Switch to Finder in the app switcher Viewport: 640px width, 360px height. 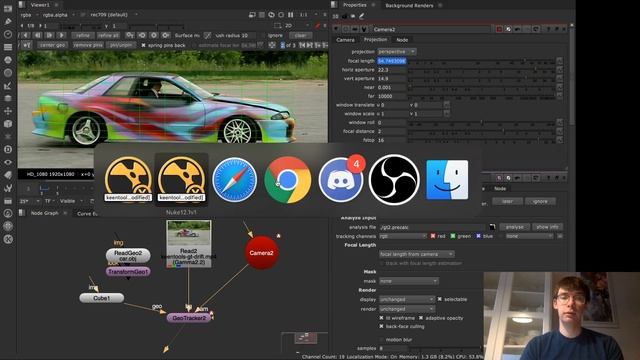(447, 180)
